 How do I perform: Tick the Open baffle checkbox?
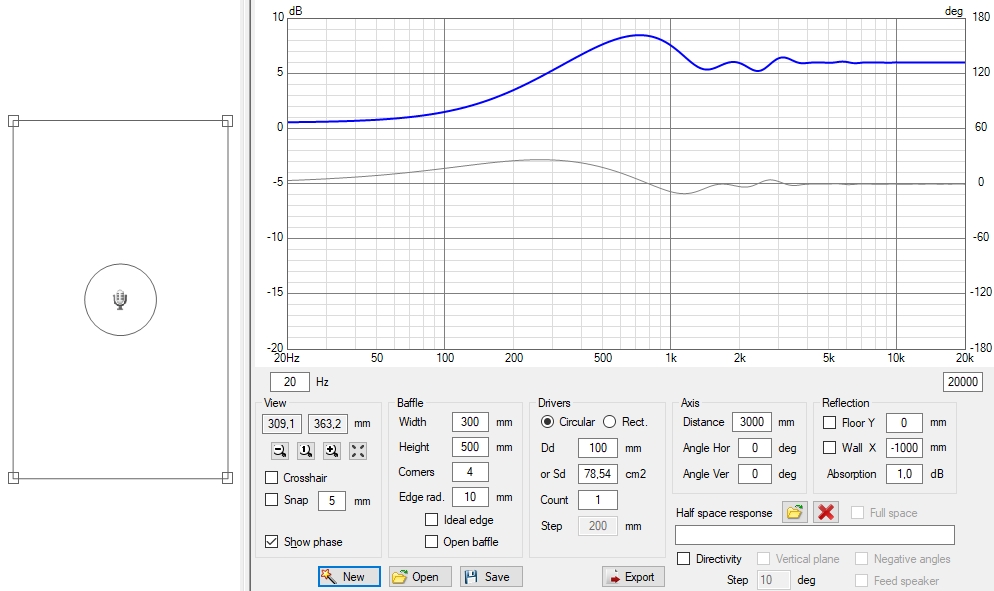point(431,542)
